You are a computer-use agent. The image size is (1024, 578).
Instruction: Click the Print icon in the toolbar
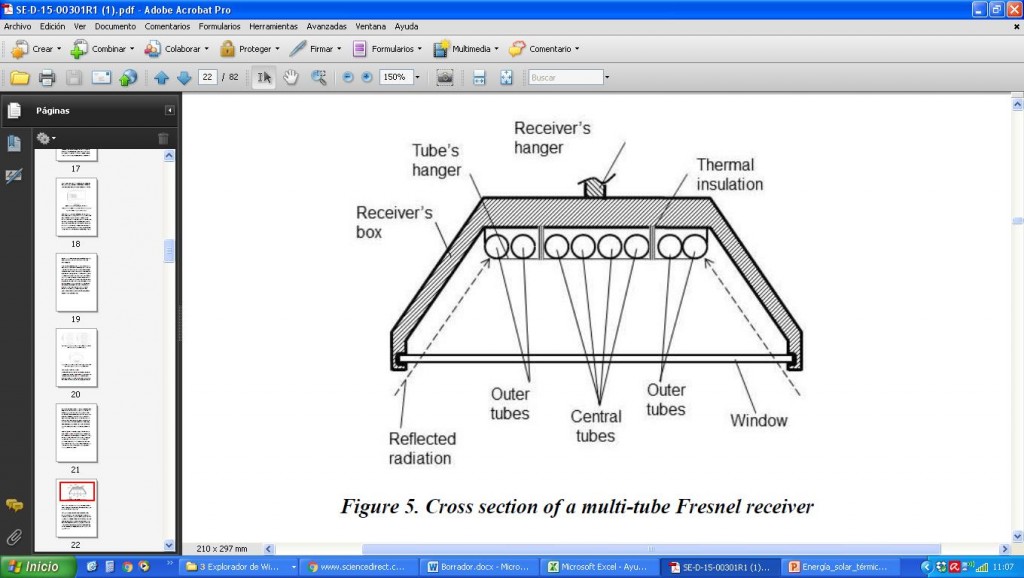pos(47,78)
